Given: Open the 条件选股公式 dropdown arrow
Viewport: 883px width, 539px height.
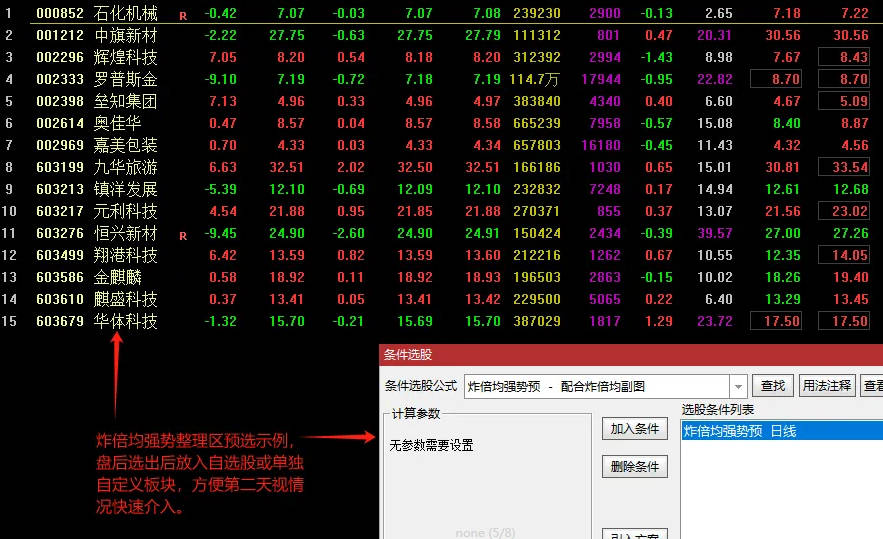Looking at the screenshot, I should click(738, 386).
